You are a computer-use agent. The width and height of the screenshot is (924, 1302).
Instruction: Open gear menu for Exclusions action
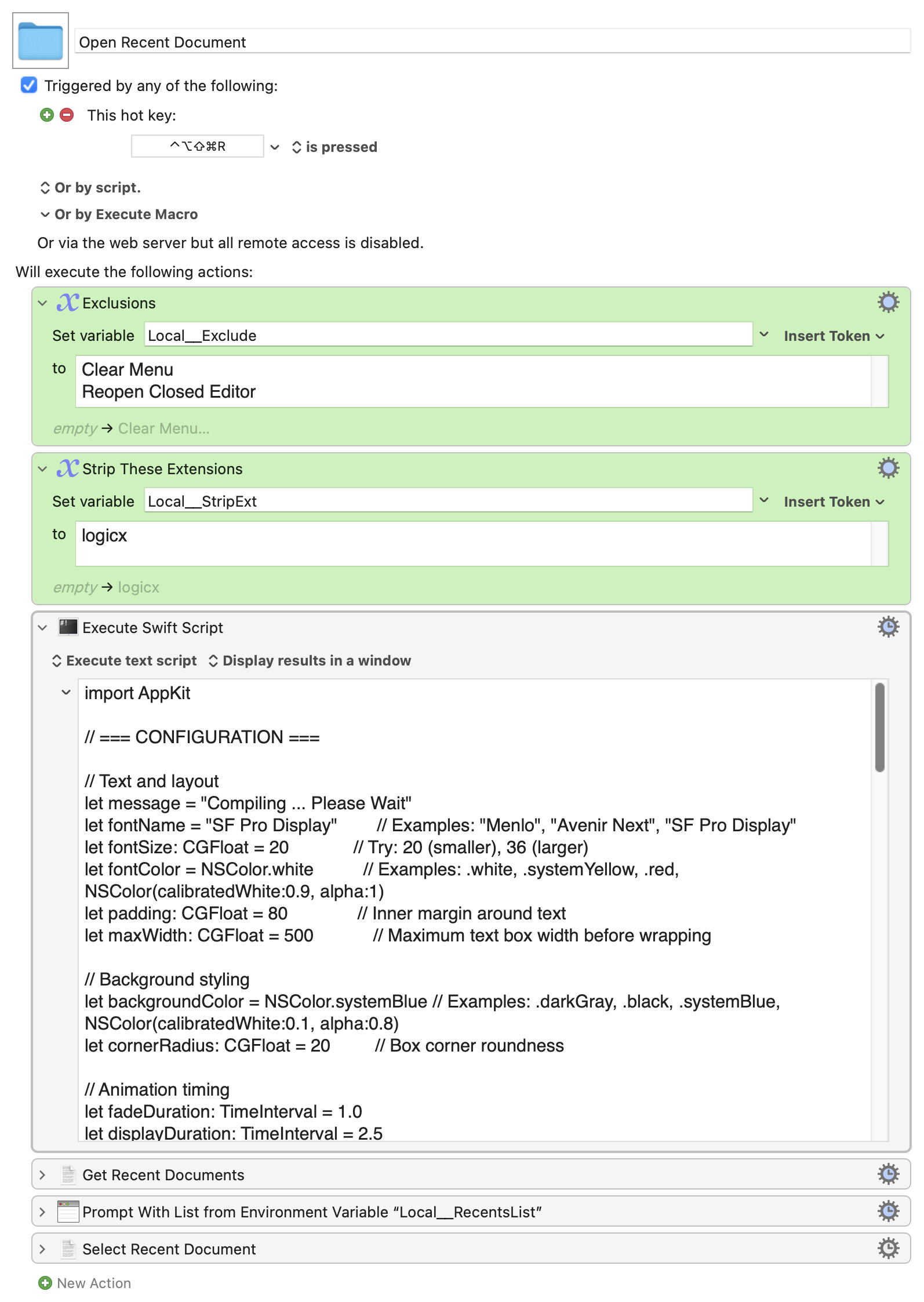pyautogui.click(x=887, y=303)
